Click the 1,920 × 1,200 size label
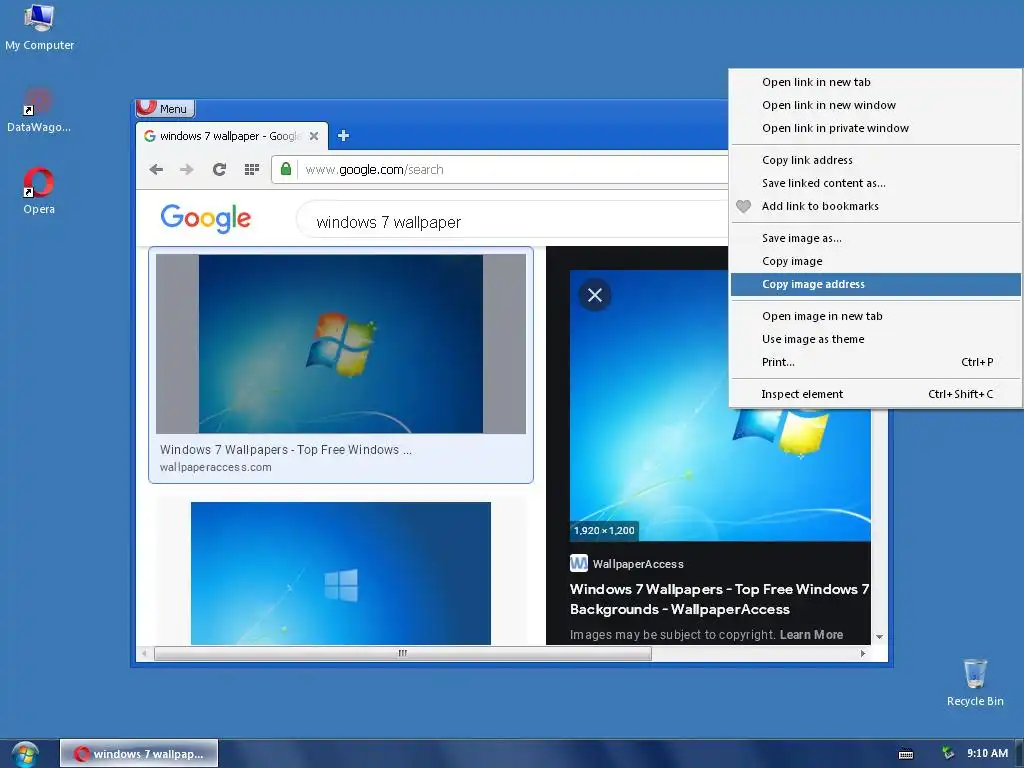Viewport: 1024px width, 768px height. point(604,530)
